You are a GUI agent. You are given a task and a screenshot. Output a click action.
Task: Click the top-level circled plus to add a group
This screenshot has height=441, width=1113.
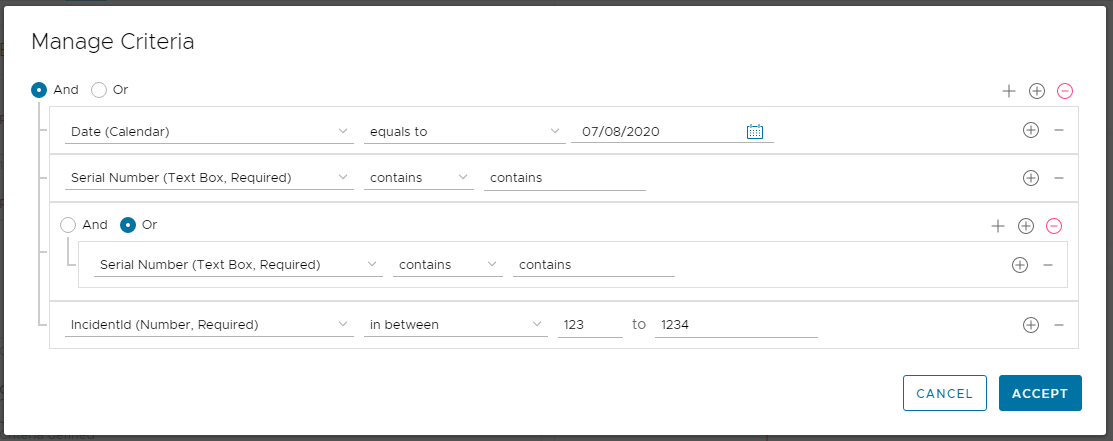(1037, 91)
